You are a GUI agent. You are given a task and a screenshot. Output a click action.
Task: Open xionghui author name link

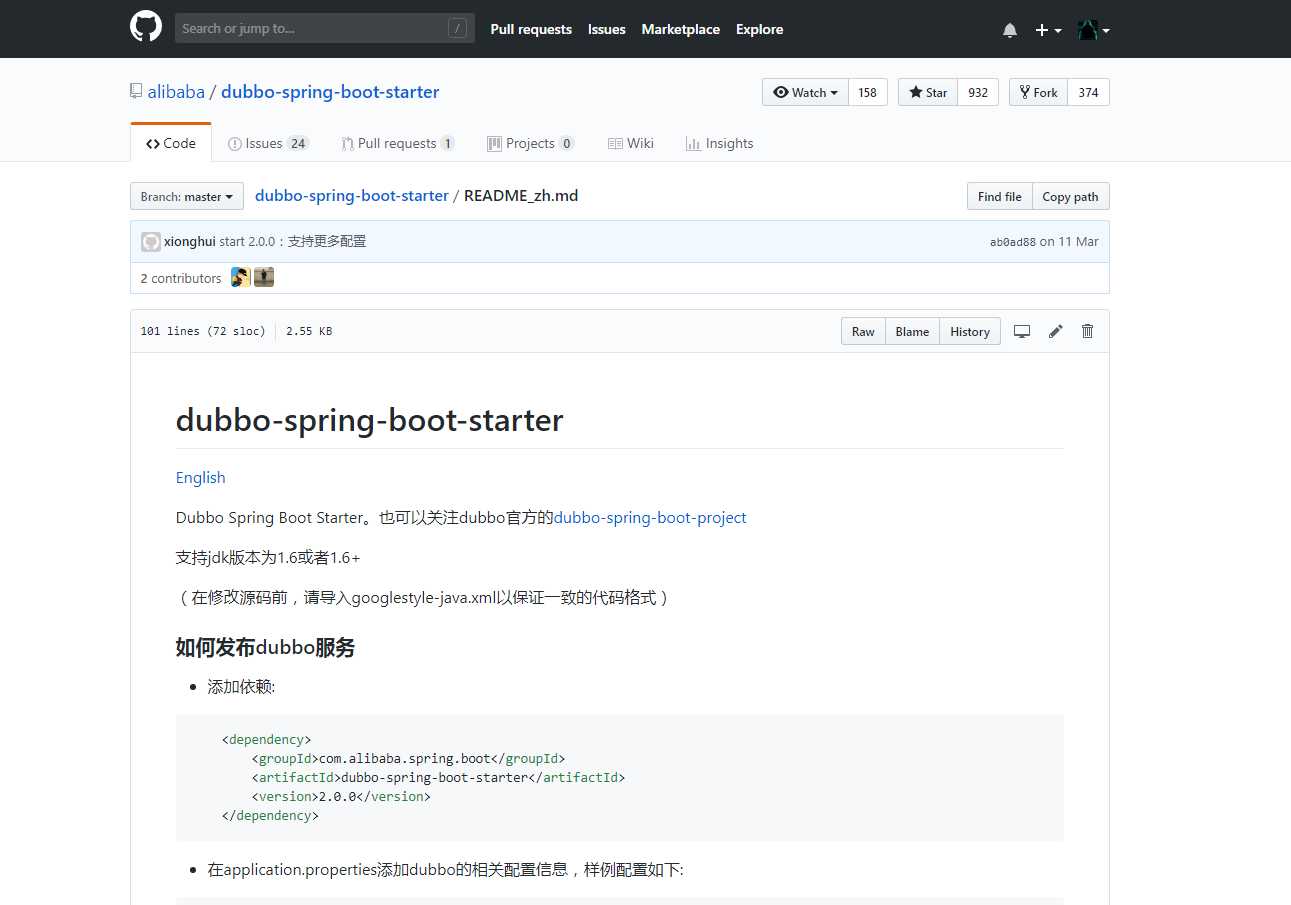[190, 241]
